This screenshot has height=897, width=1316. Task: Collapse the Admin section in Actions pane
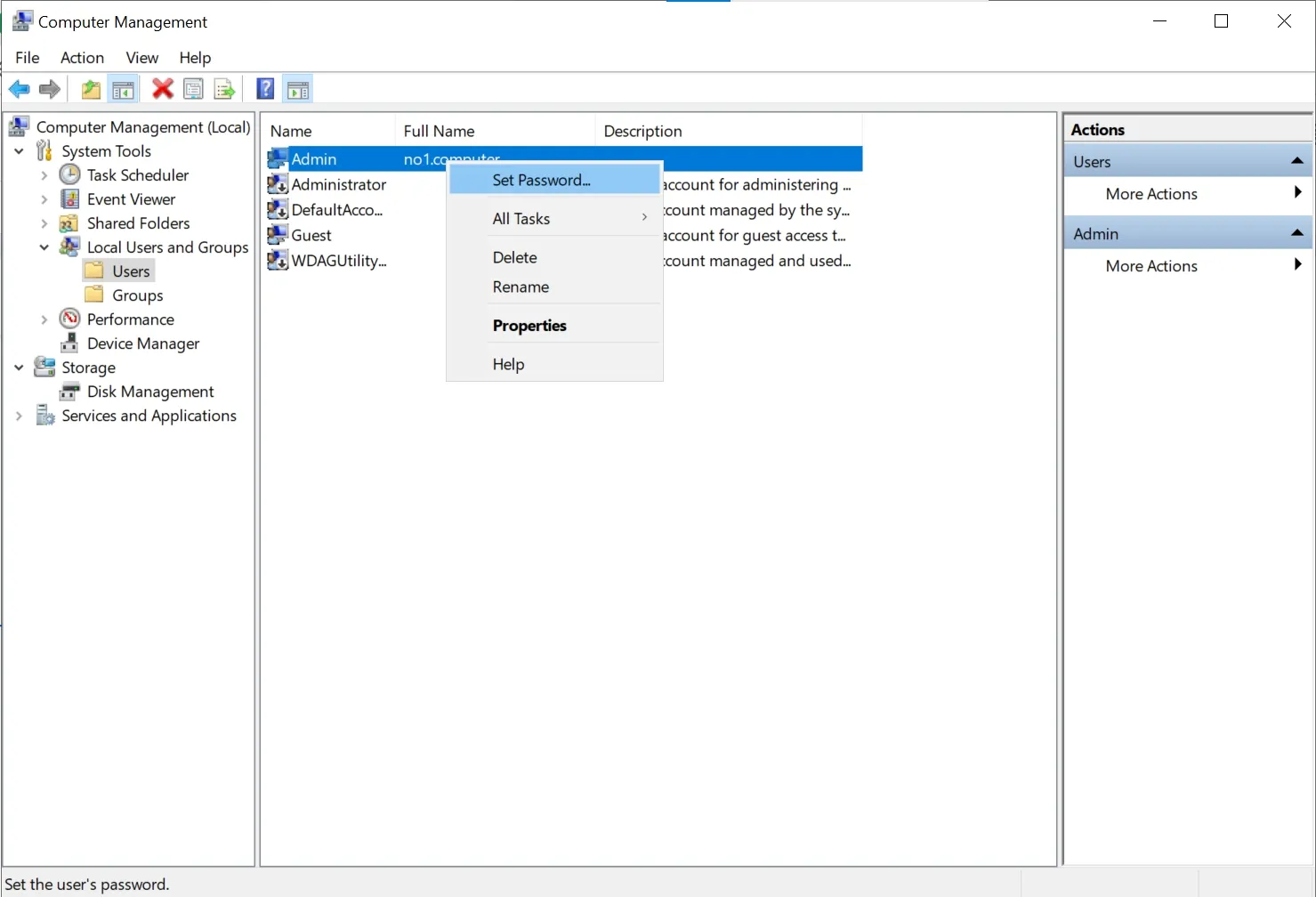[1296, 233]
